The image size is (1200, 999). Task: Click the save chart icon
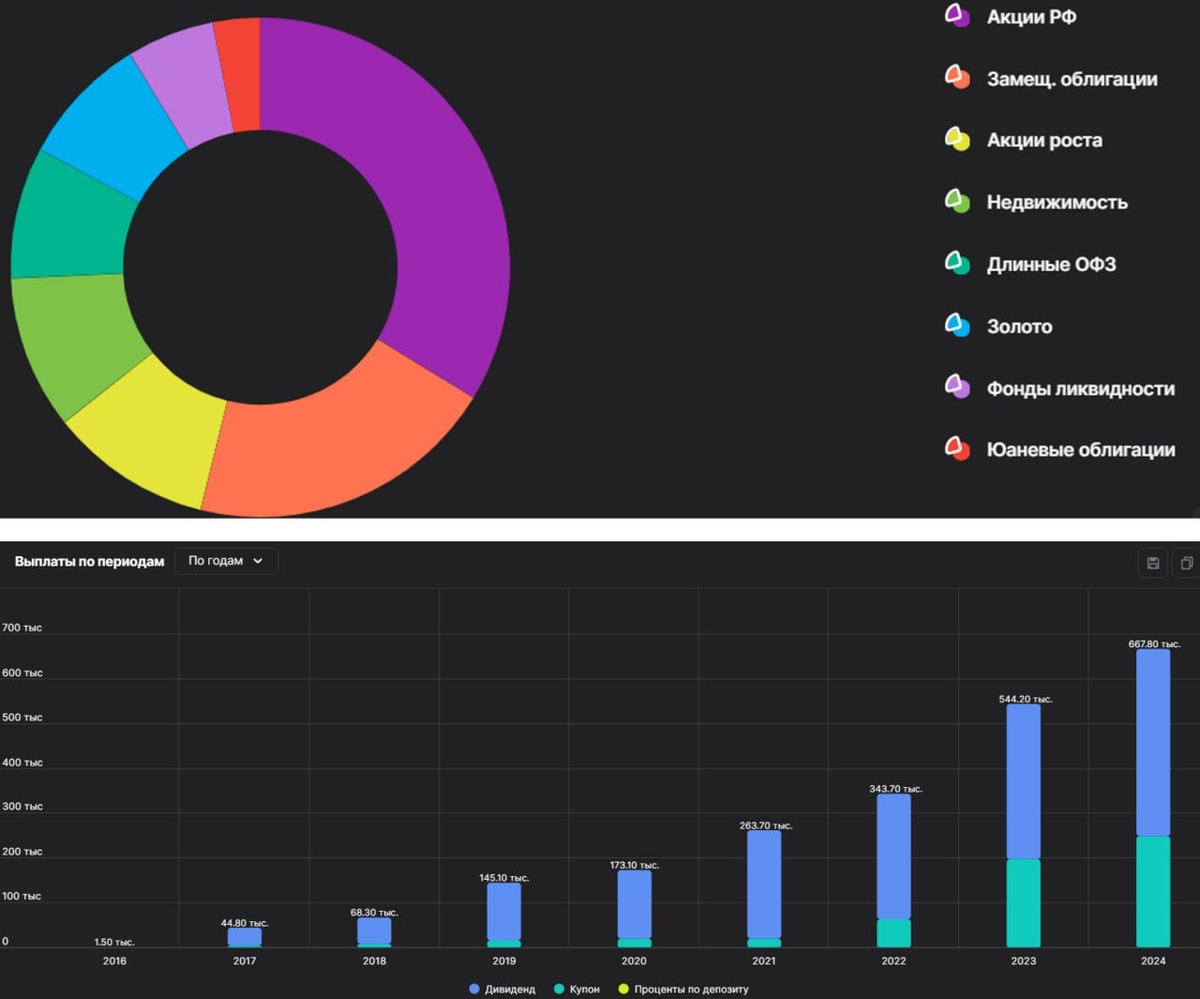(x=1152, y=563)
